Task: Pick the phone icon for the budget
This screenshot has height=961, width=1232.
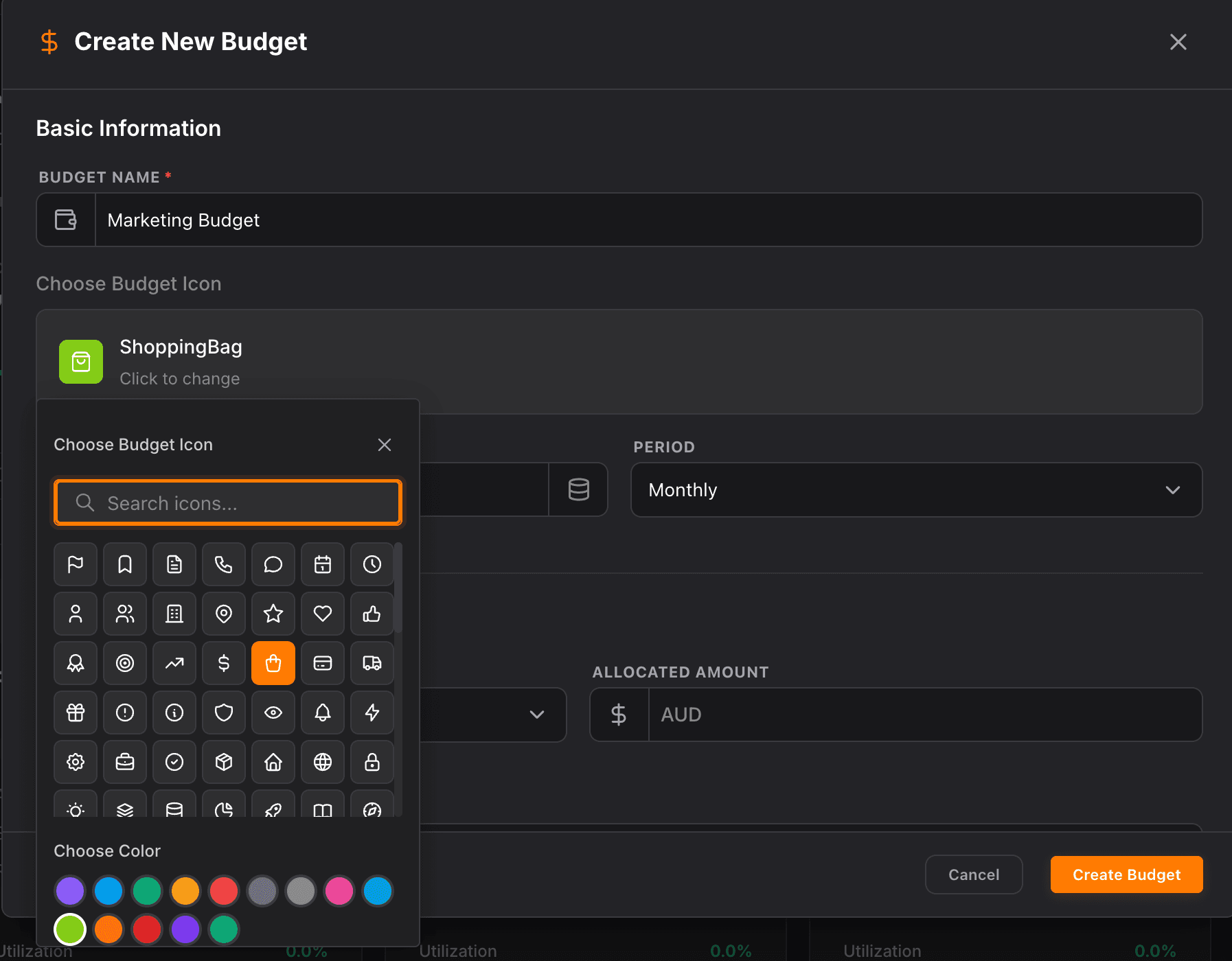Action: tap(224, 564)
